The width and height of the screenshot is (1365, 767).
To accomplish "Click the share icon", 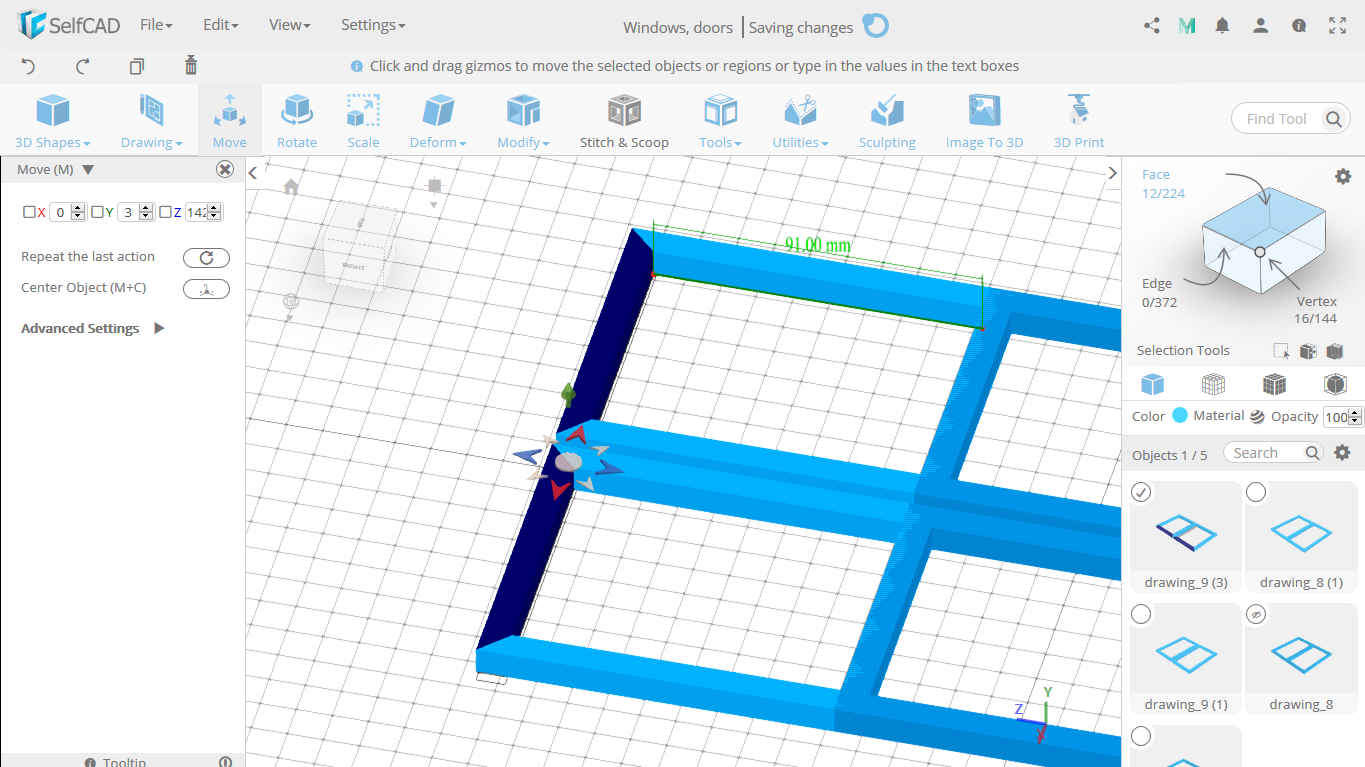I will [x=1151, y=26].
